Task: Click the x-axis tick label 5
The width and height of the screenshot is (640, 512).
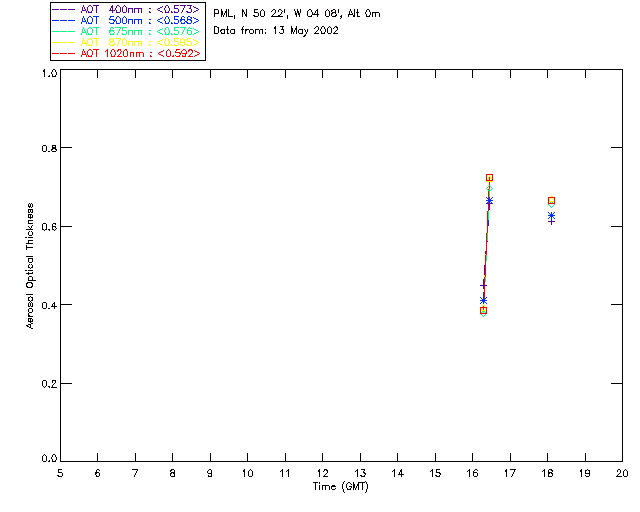Action: click(x=60, y=474)
